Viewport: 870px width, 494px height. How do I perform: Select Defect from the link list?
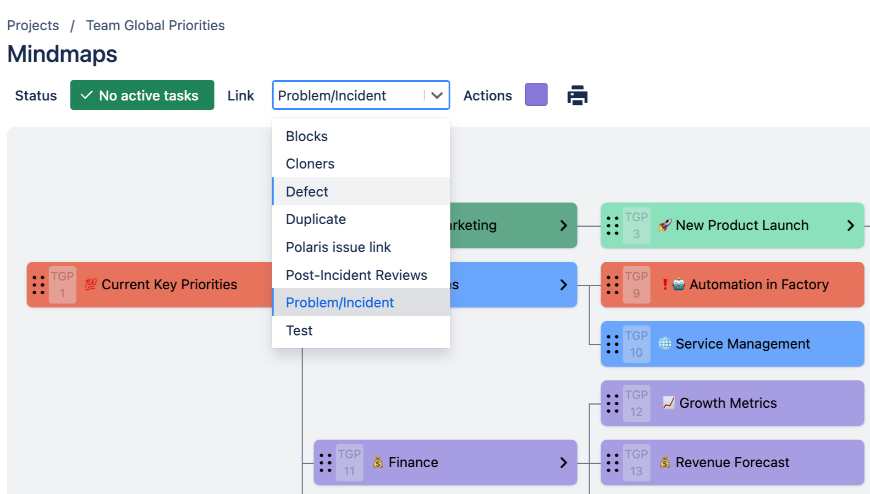click(307, 192)
